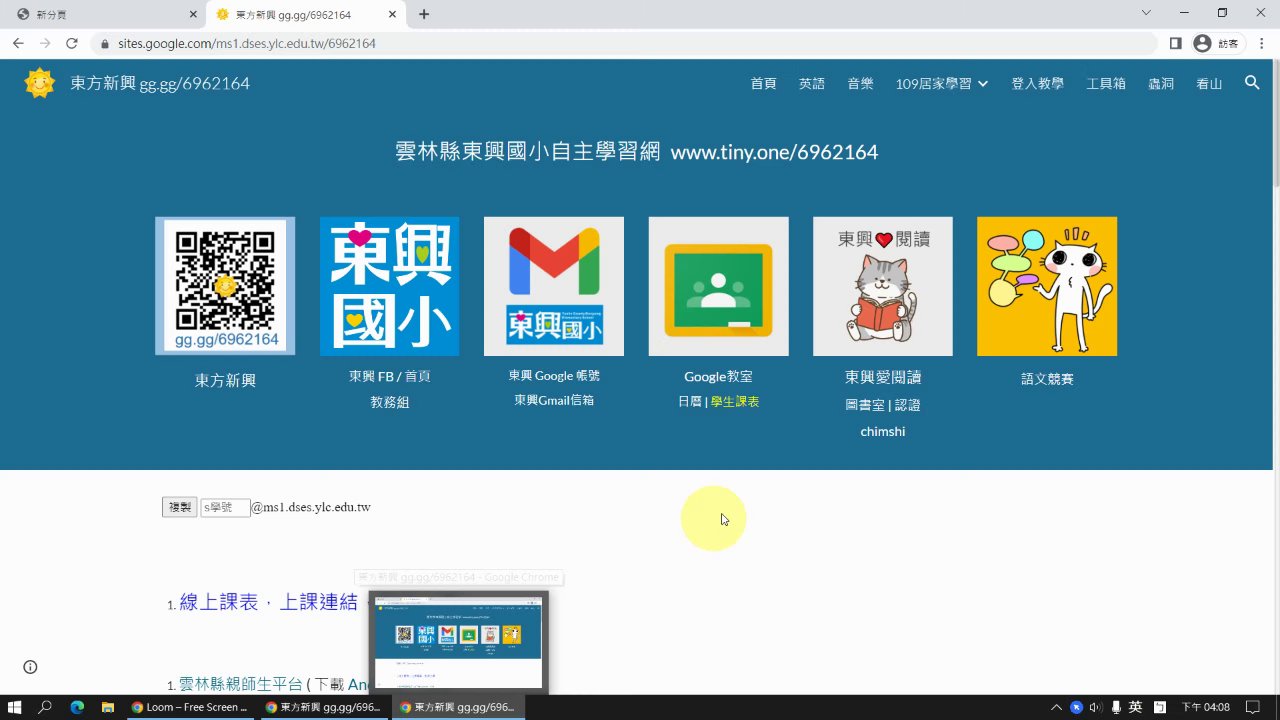1280x720 pixels.
Task: Click the QR code gg.gg/6962164 image
Action: tap(225, 286)
